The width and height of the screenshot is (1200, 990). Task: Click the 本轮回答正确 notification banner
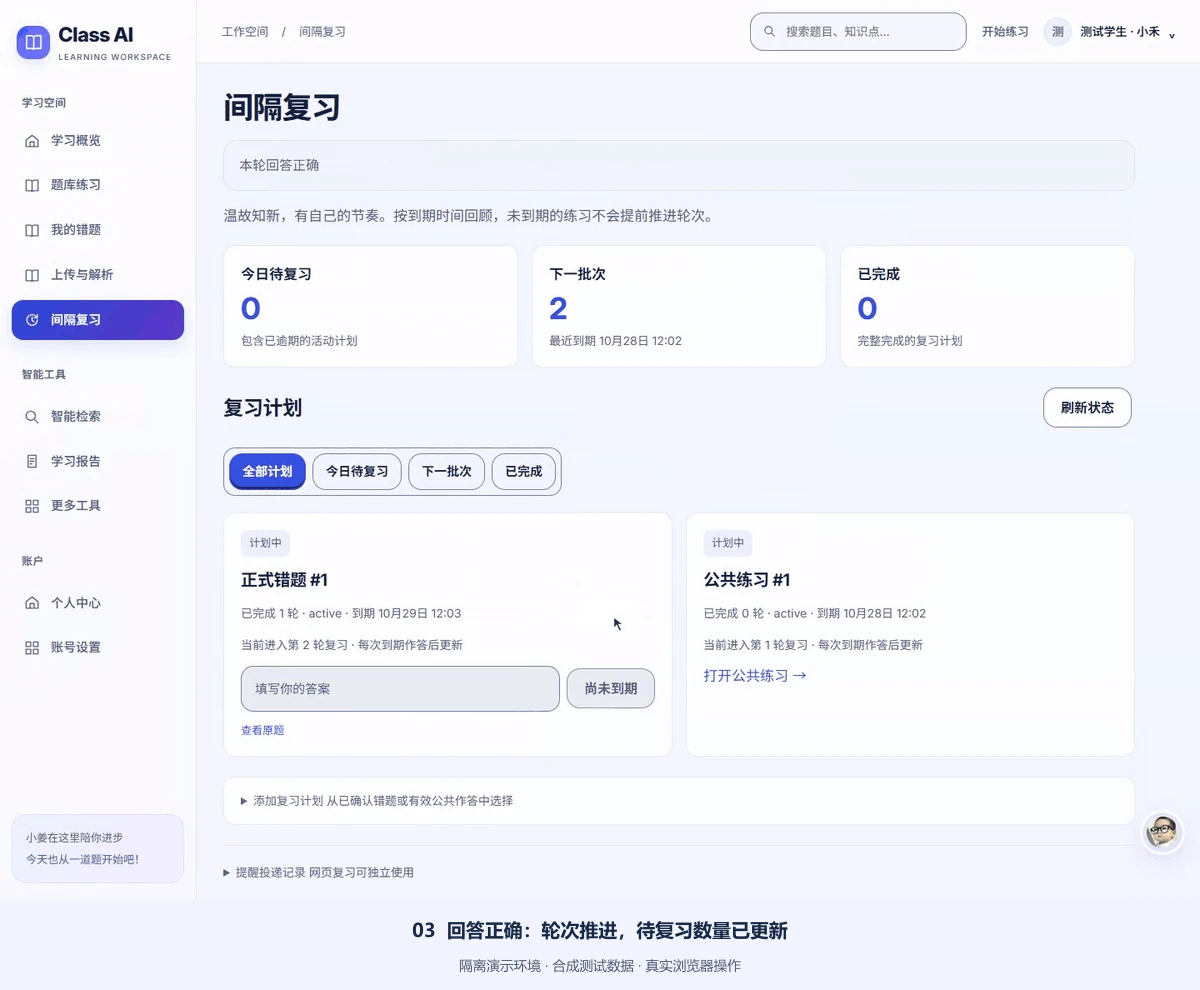click(x=678, y=165)
